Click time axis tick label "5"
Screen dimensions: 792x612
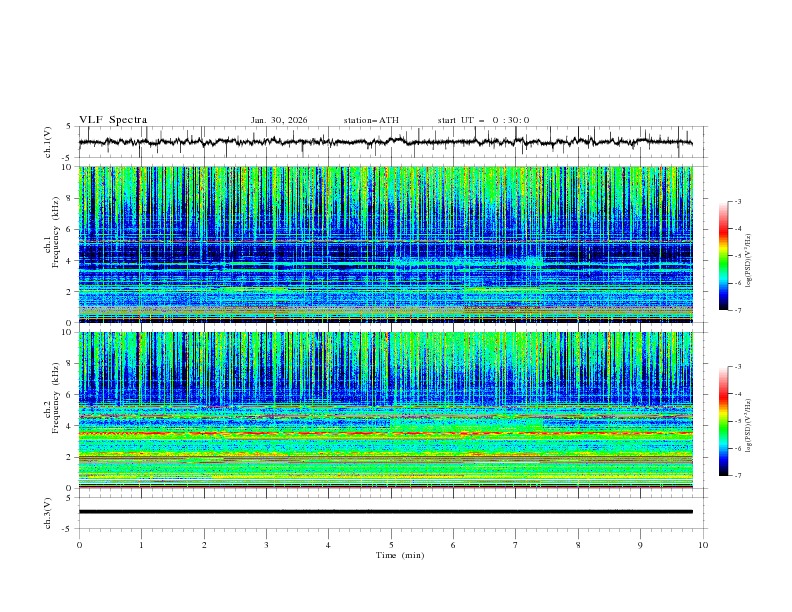391,545
